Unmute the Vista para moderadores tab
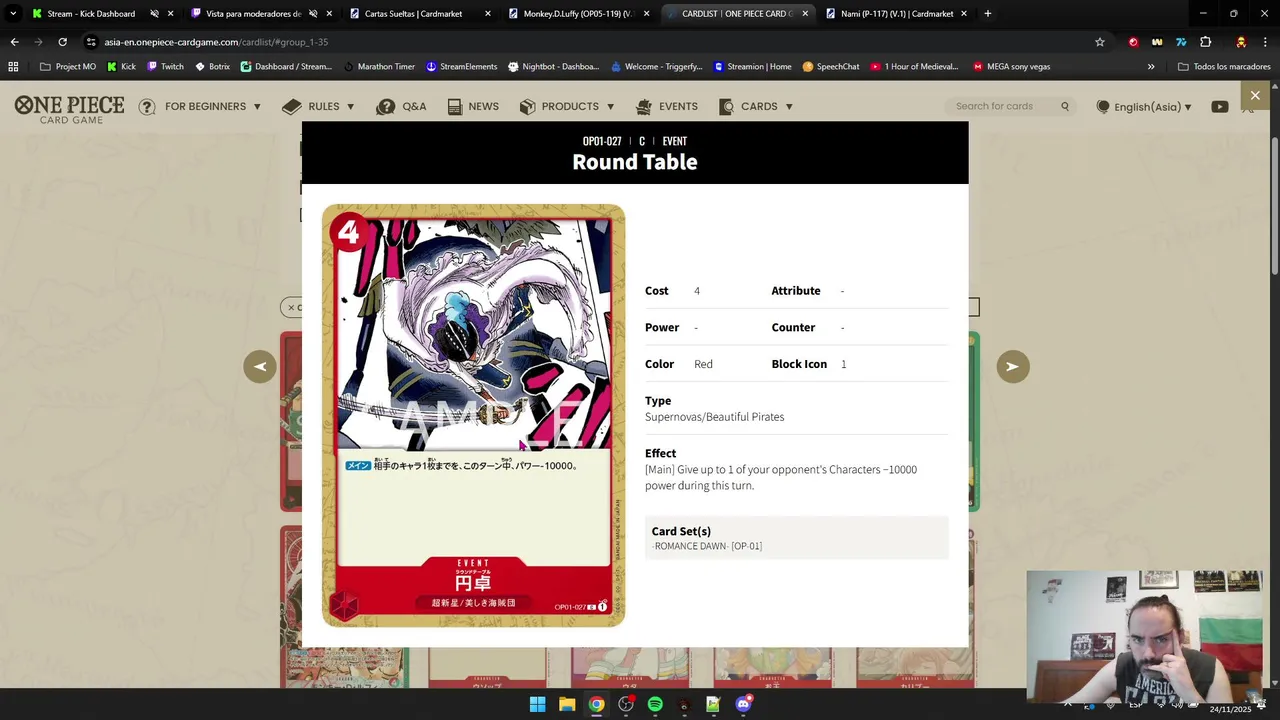The height and width of the screenshot is (720, 1280). click(313, 14)
